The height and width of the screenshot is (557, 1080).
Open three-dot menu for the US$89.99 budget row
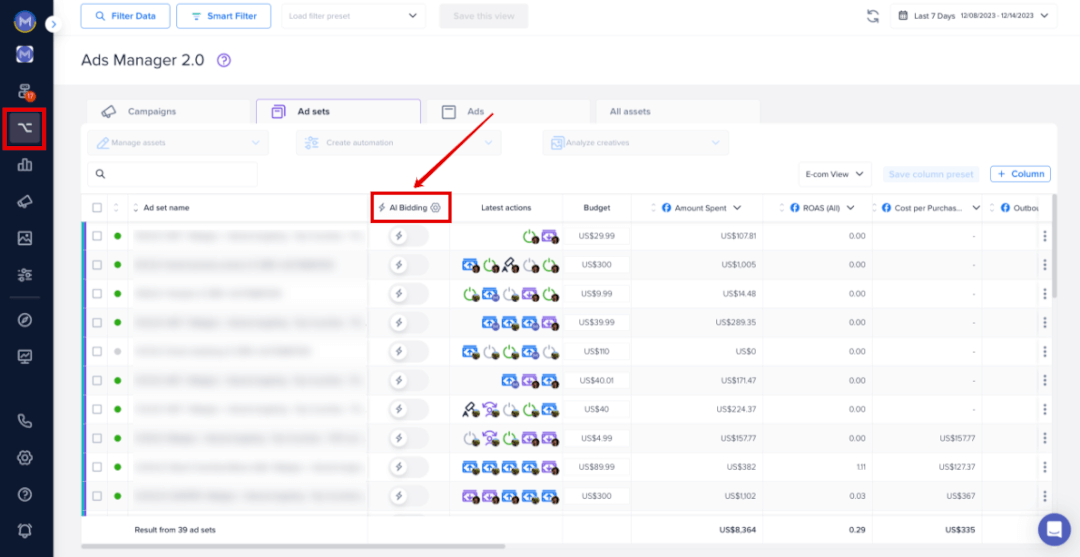(1045, 467)
